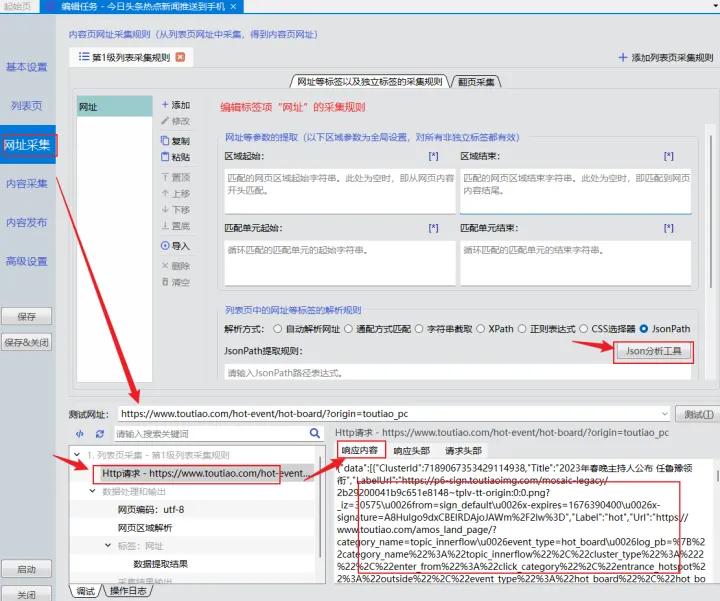Viewport: 720px width, 601px height.
Task: Click the 关闭 button at bottom left
Action: click(x=27, y=594)
